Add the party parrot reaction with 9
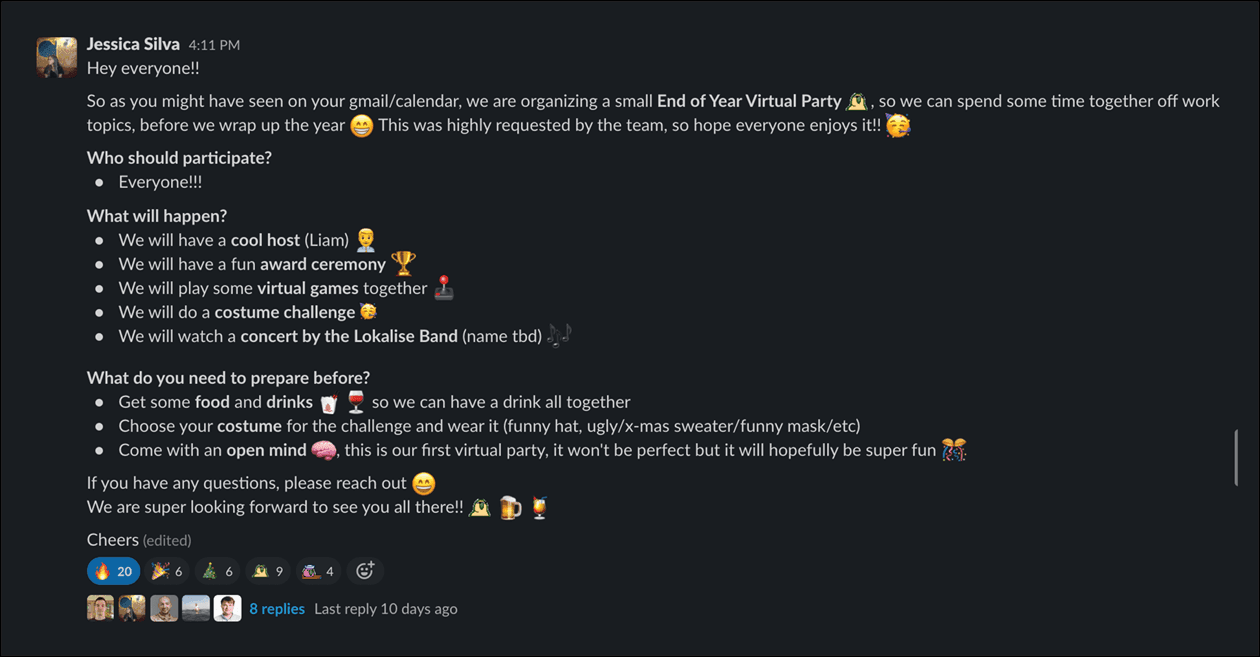This screenshot has height=657, width=1260. pos(268,571)
